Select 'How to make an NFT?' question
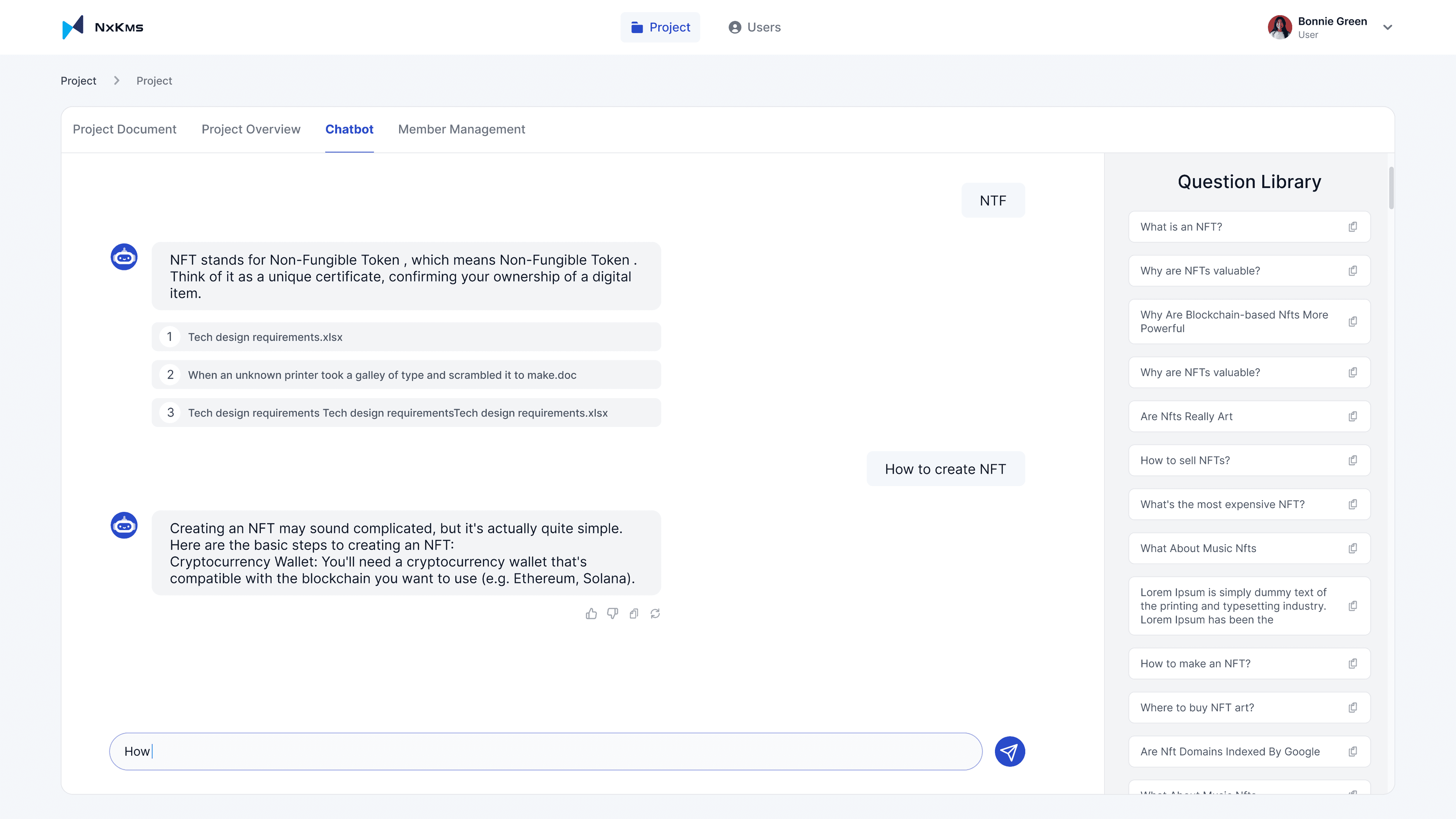The height and width of the screenshot is (819, 1456). (1250, 664)
